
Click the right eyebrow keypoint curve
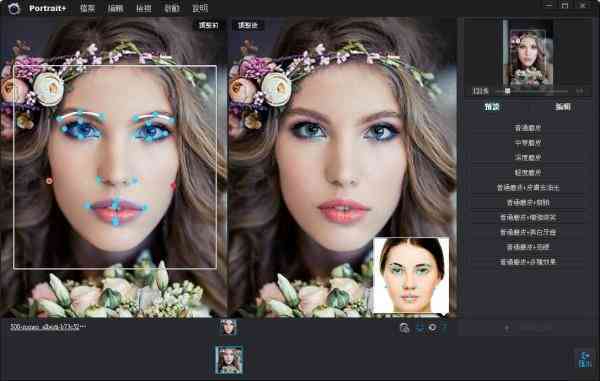coord(155,116)
